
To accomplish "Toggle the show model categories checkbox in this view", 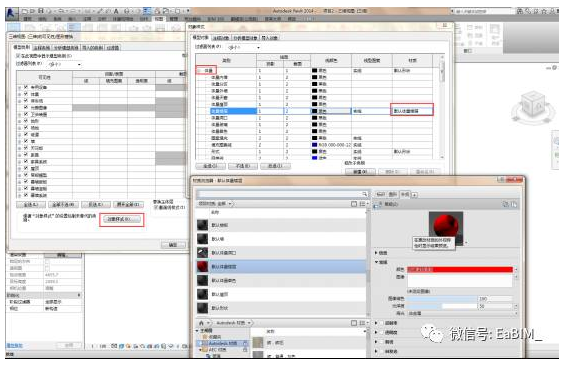I will point(18,56).
